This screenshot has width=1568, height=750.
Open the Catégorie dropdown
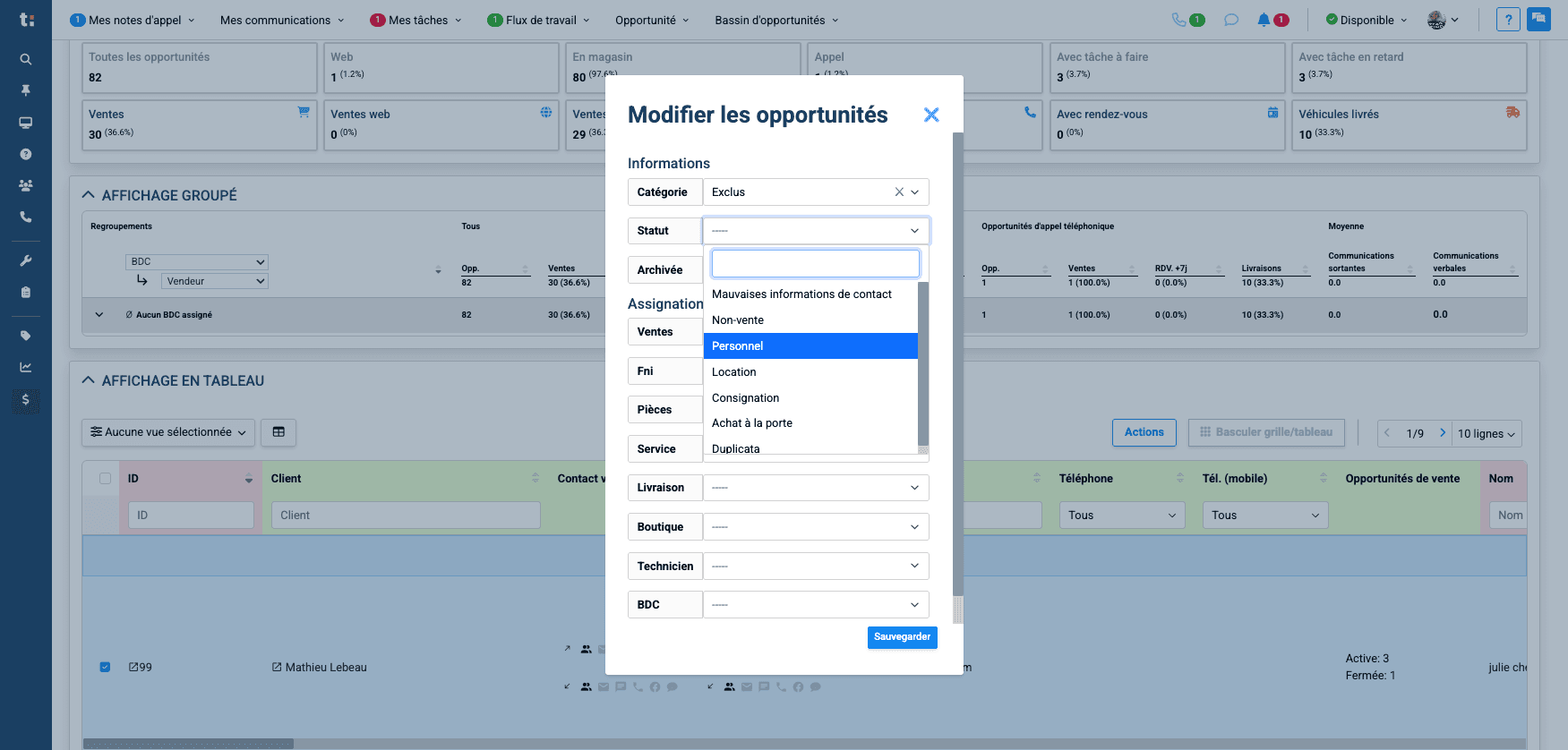914,192
